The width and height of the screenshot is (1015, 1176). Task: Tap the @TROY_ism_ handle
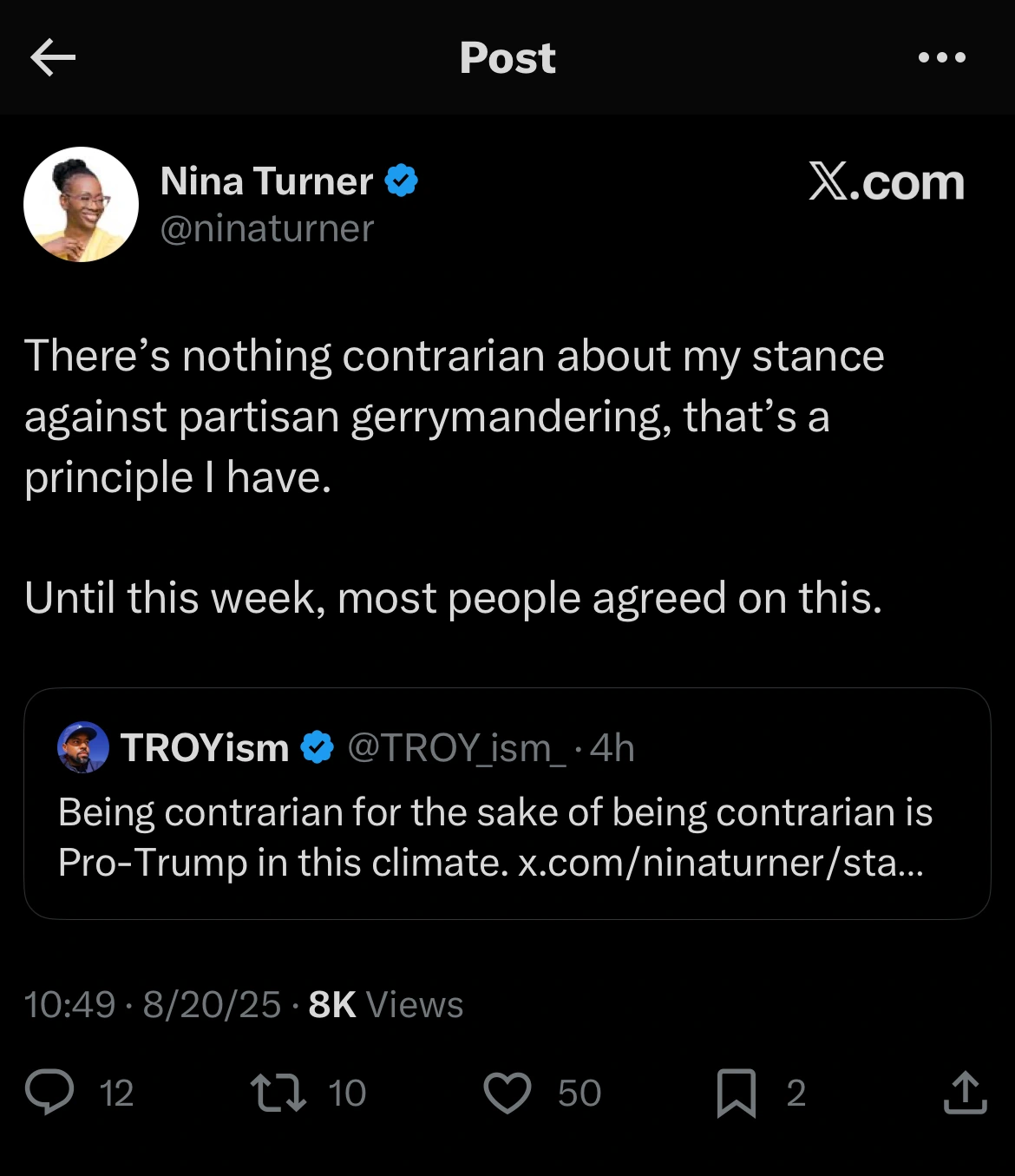[x=456, y=747]
